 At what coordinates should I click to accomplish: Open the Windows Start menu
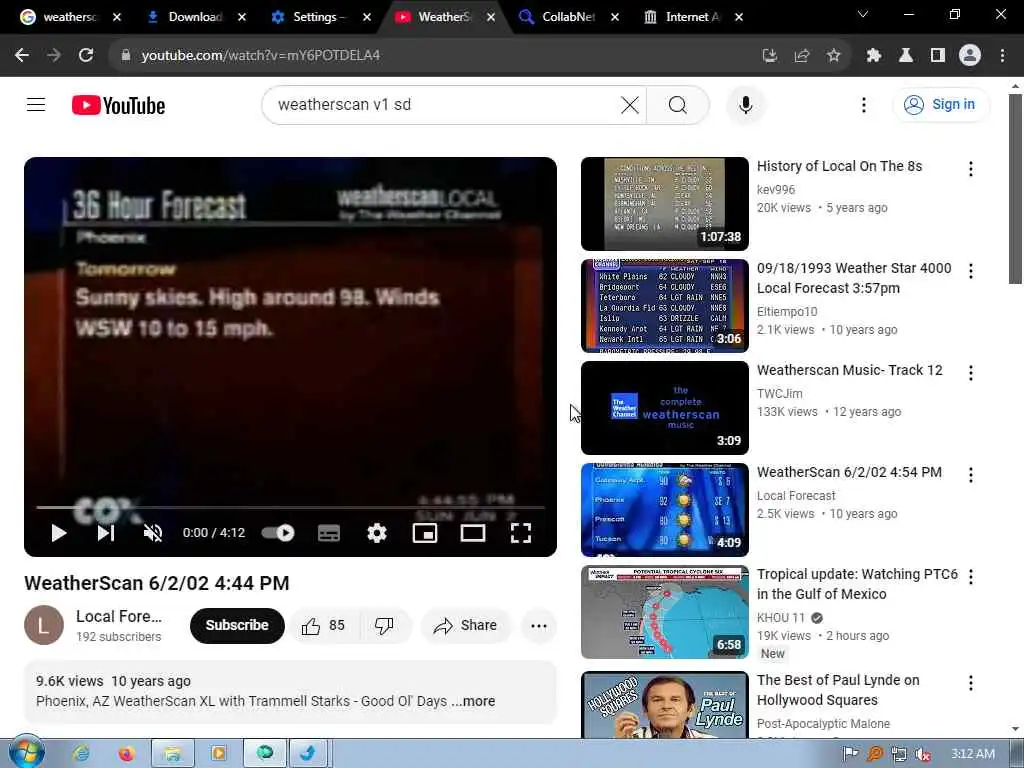coord(27,753)
